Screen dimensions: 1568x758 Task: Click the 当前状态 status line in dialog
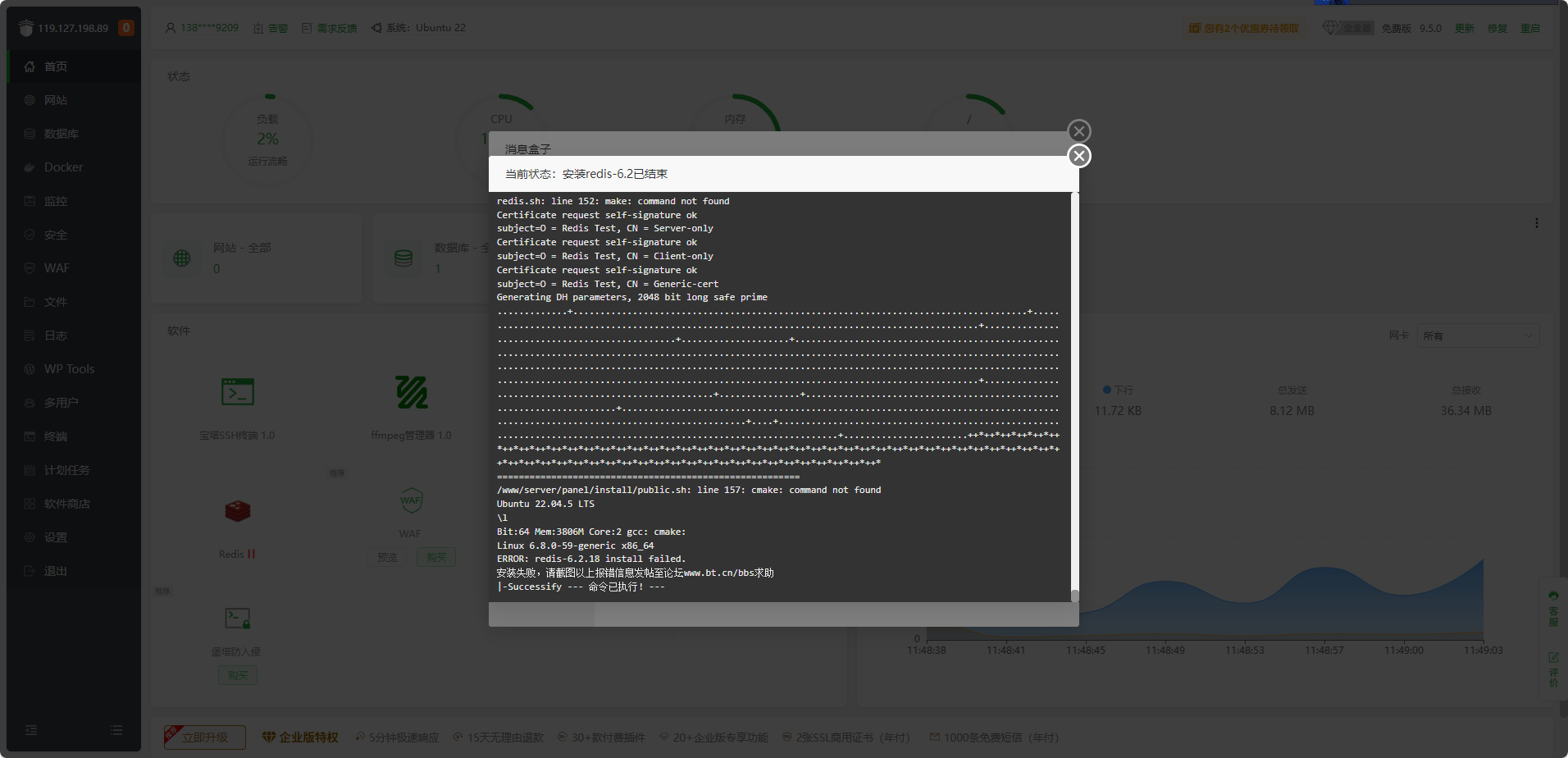click(586, 174)
